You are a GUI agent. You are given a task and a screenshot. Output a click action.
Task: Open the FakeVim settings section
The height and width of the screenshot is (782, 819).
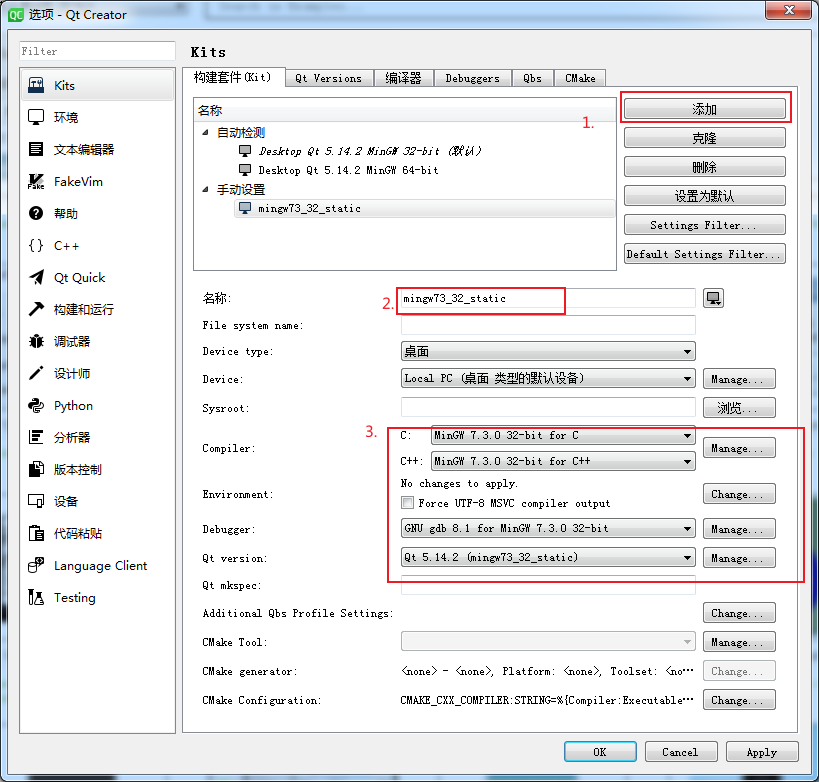pos(62,181)
